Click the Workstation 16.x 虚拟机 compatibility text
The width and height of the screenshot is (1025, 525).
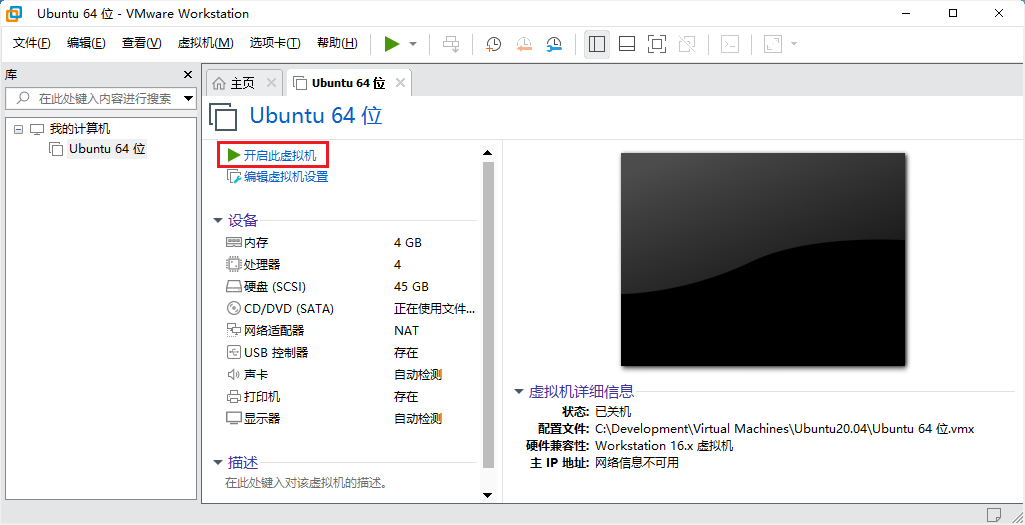tap(664, 446)
